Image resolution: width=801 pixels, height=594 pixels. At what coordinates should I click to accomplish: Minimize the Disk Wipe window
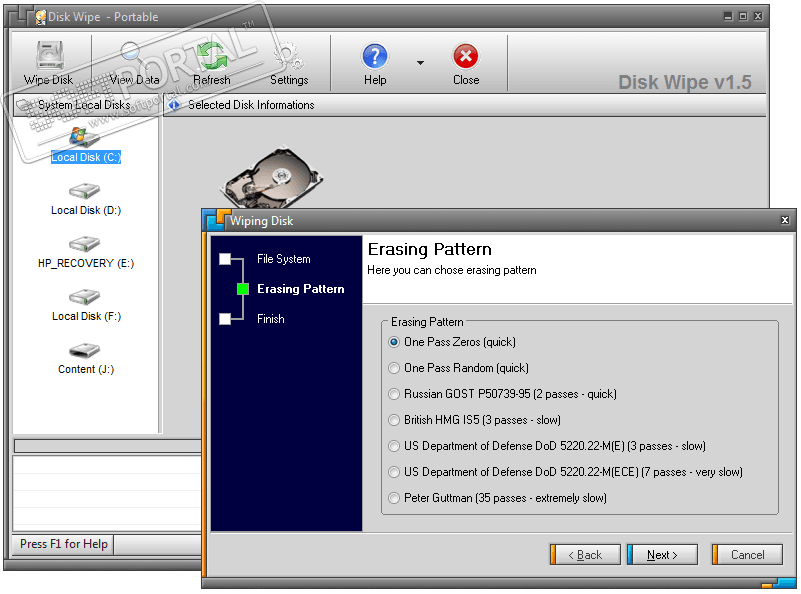tap(728, 16)
